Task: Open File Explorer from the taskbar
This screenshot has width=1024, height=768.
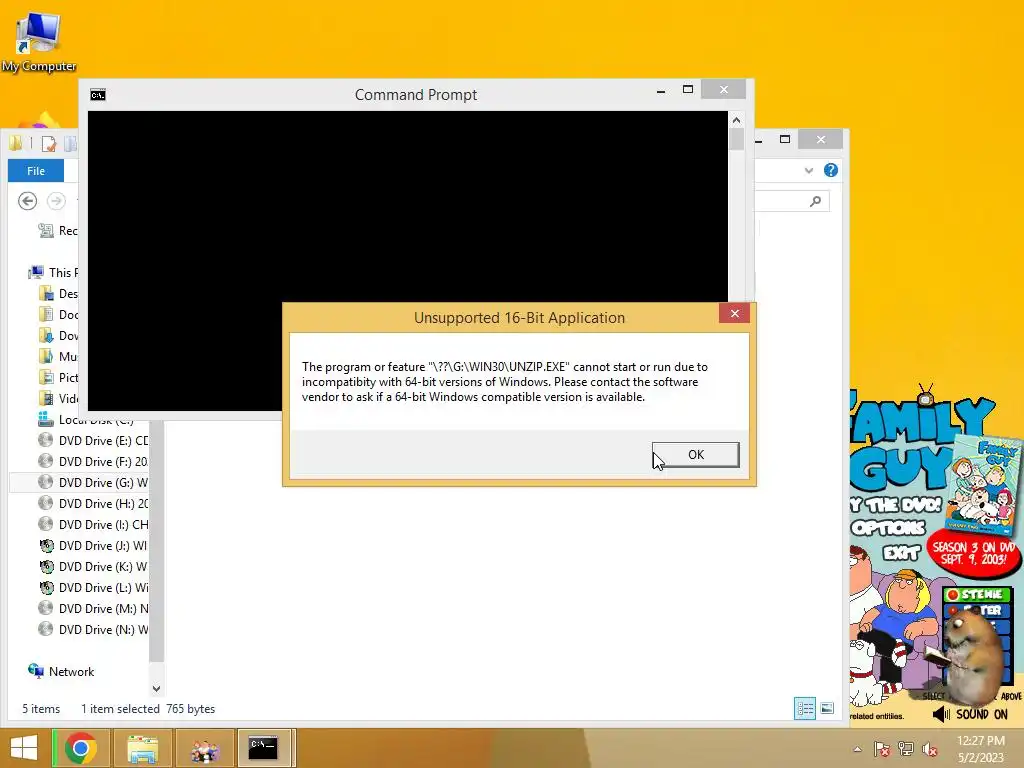Action: pyautogui.click(x=142, y=748)
